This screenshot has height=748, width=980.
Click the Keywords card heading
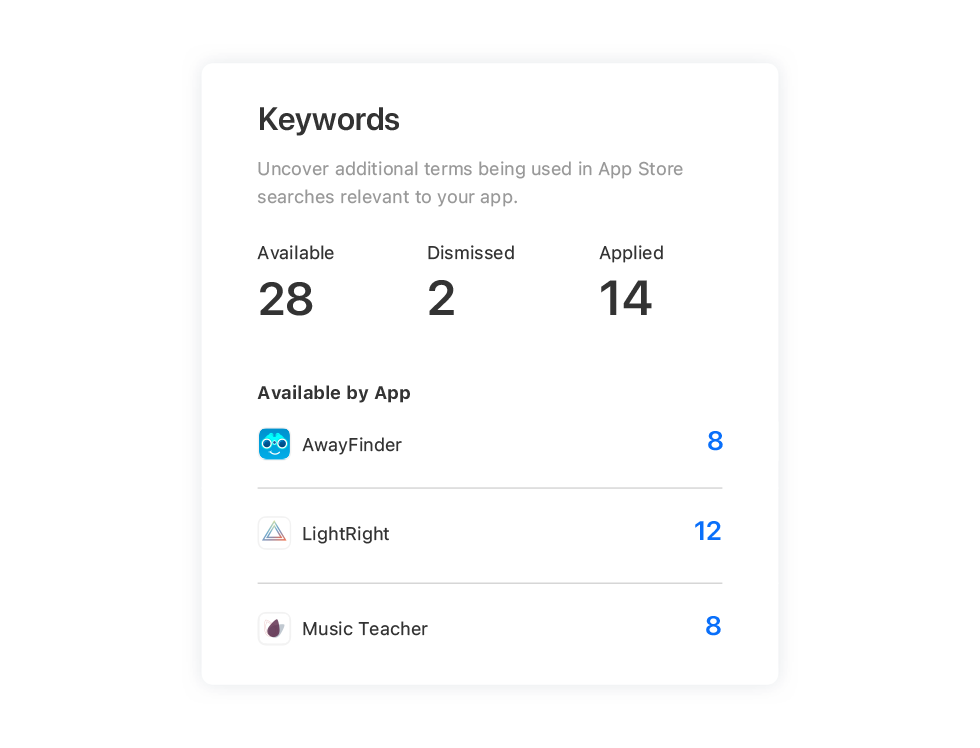coord(329,120)
